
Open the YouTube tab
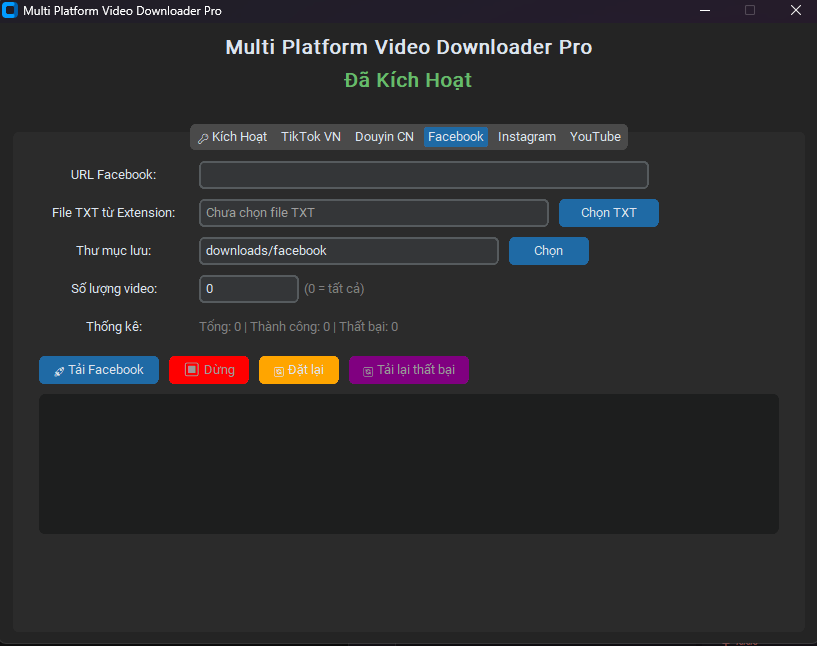(x=595, y=137)
